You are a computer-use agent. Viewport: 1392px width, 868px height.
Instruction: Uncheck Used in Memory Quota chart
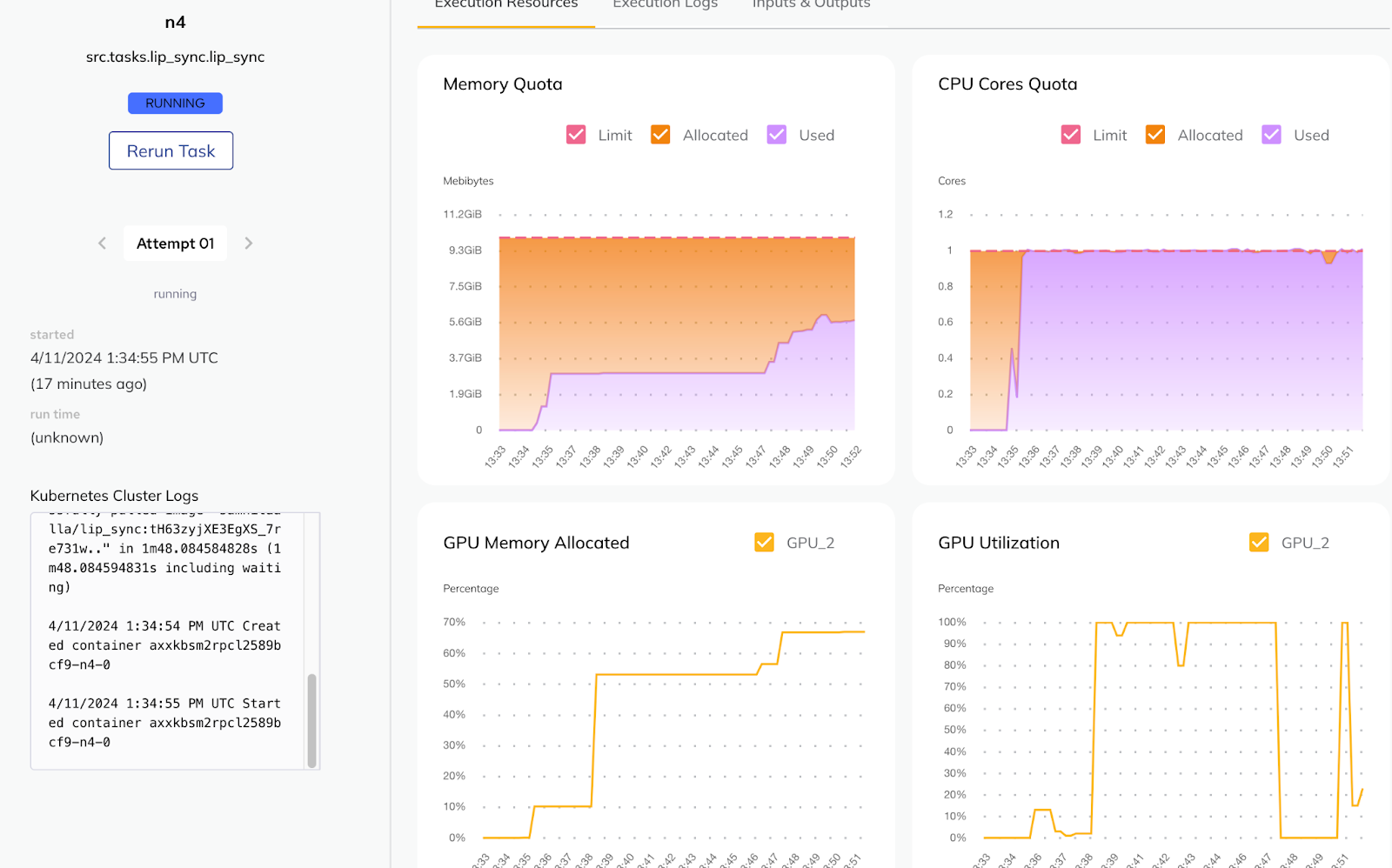click(x=777, y=135)
